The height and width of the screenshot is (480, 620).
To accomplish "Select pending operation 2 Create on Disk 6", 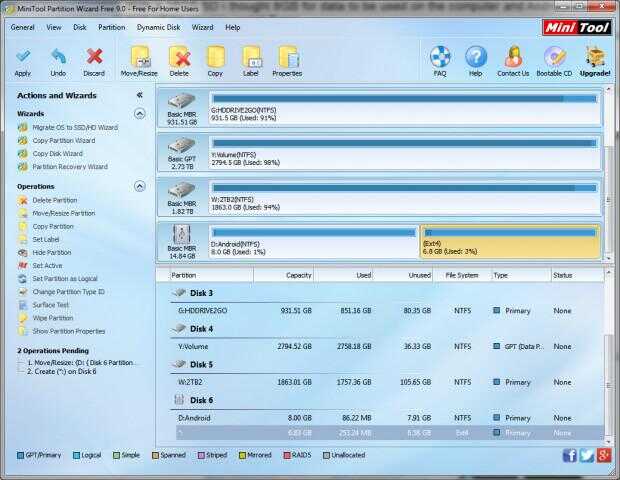I will (62, 372).
